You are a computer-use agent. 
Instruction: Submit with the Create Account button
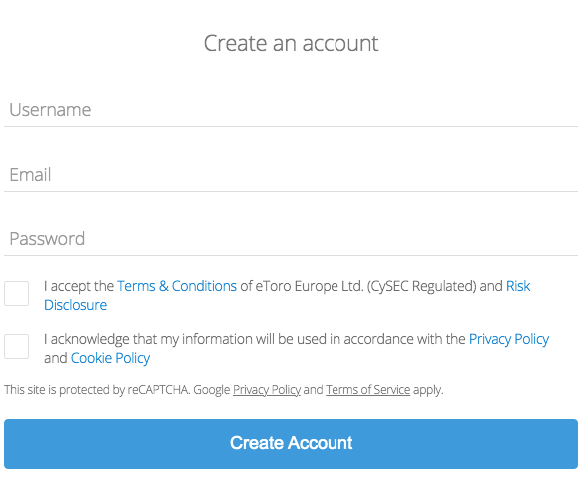click(291, 444)
